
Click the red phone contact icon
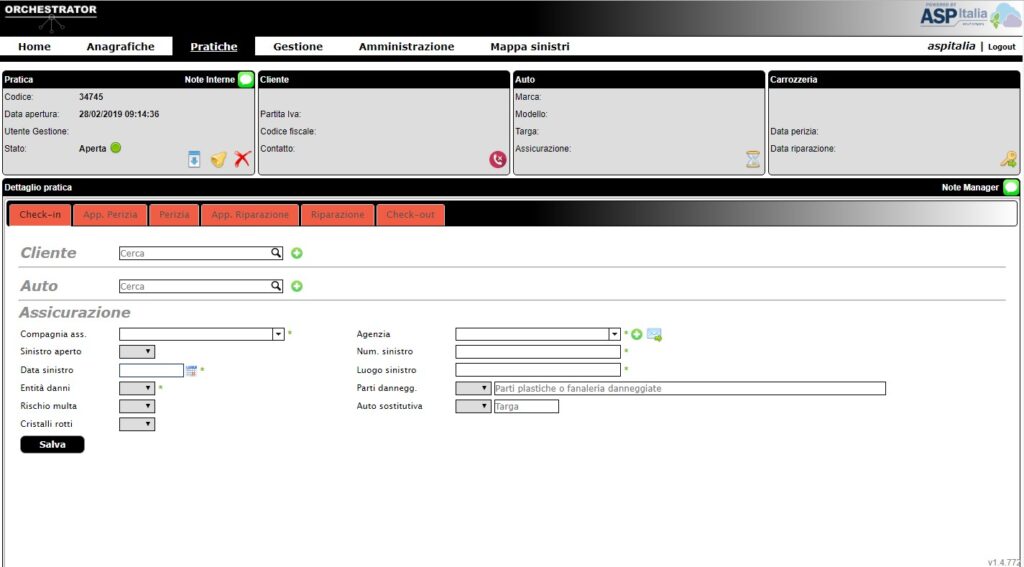[498, 159]
